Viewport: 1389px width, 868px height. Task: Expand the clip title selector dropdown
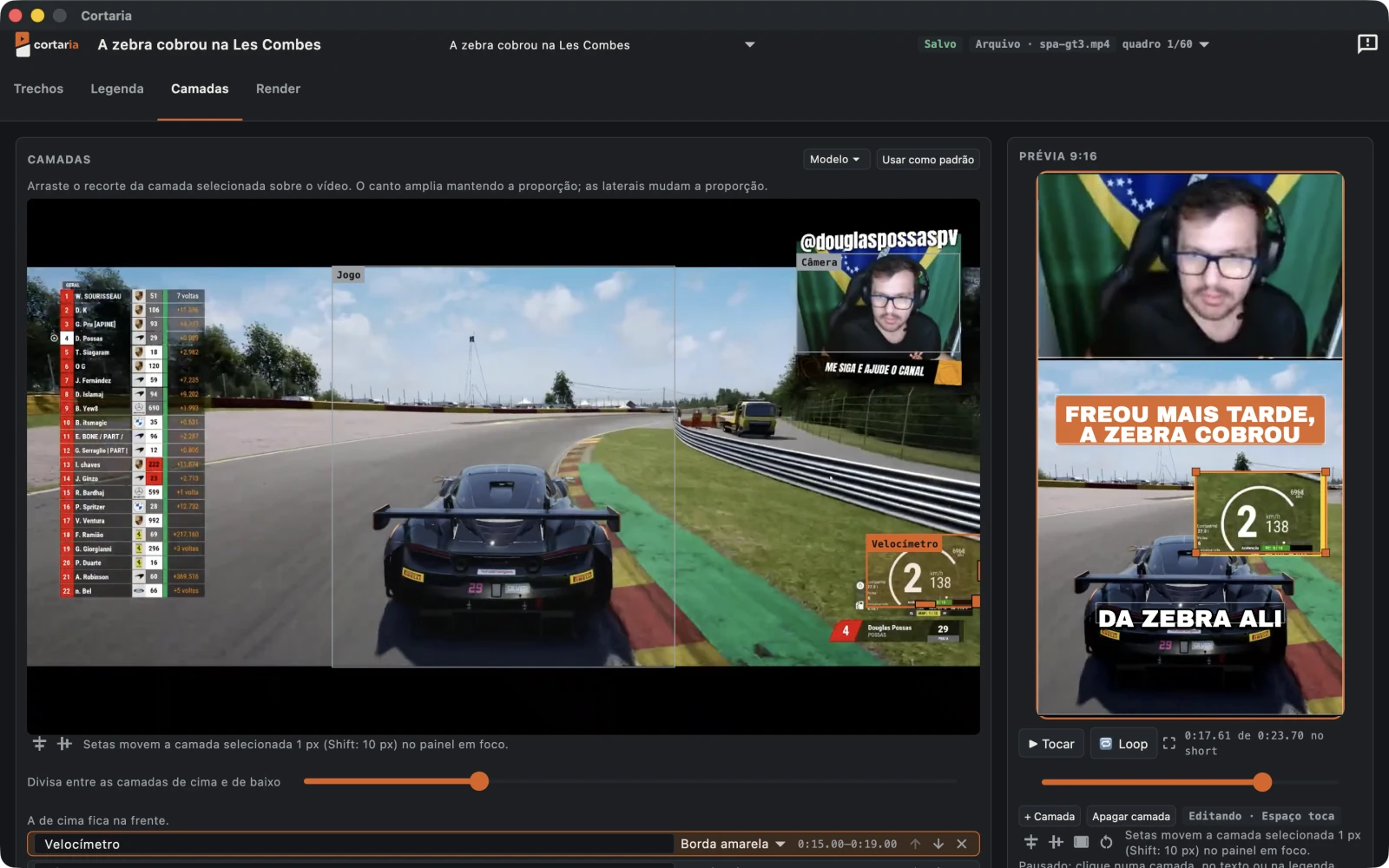pos(750,45)
